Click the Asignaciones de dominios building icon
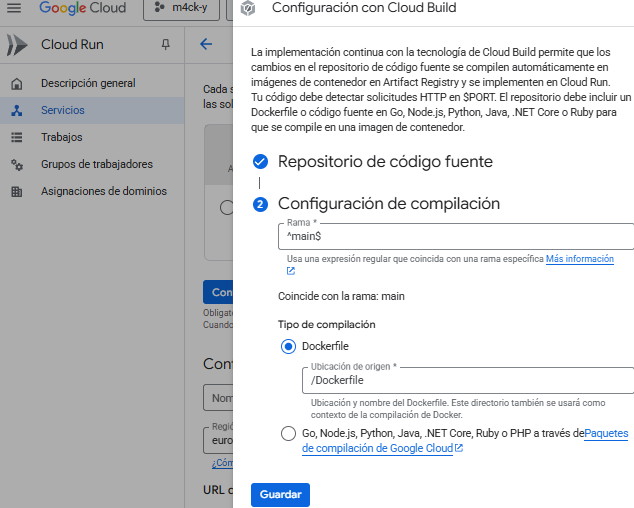Screen dimensions: 634x508 coord(17,191)
